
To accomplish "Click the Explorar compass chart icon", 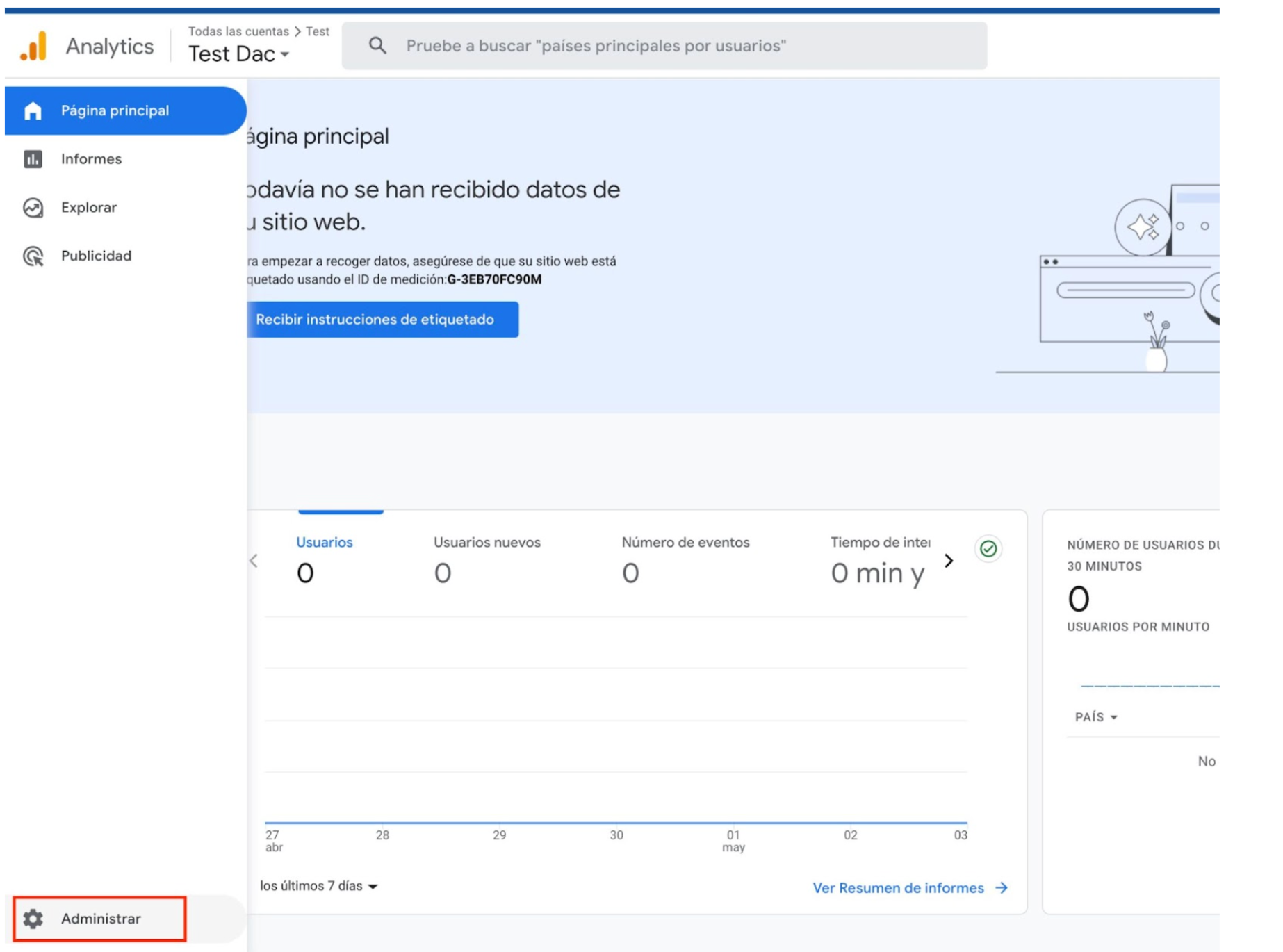I will [x=33, y=208].
